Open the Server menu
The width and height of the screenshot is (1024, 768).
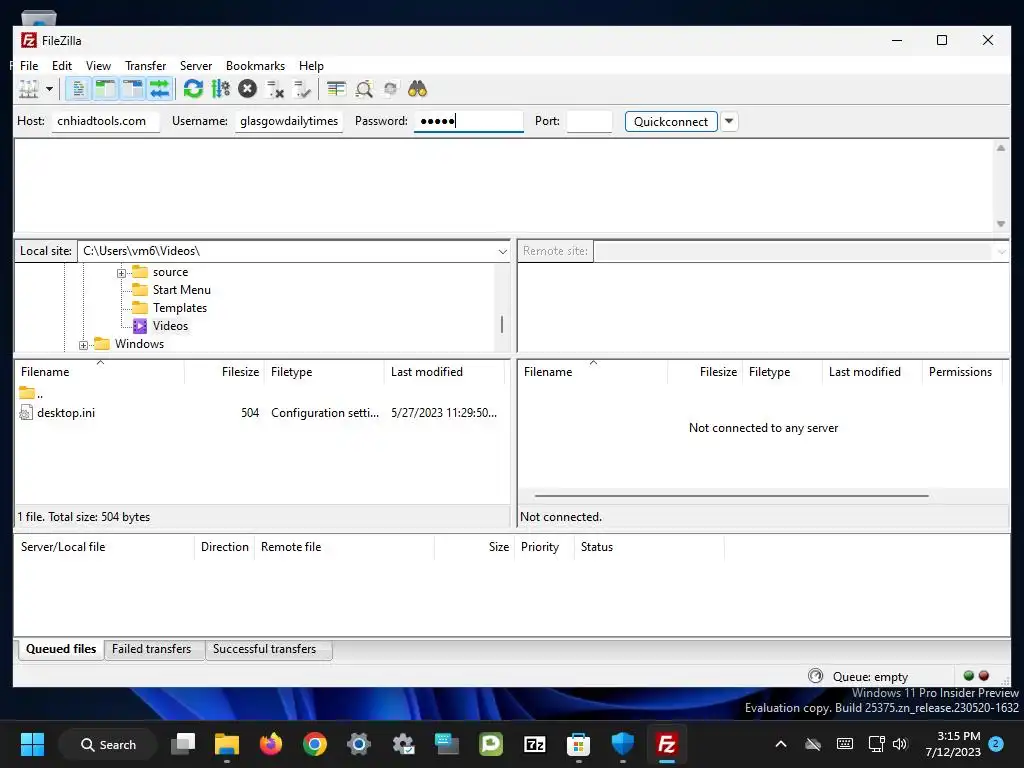(196, 65)
